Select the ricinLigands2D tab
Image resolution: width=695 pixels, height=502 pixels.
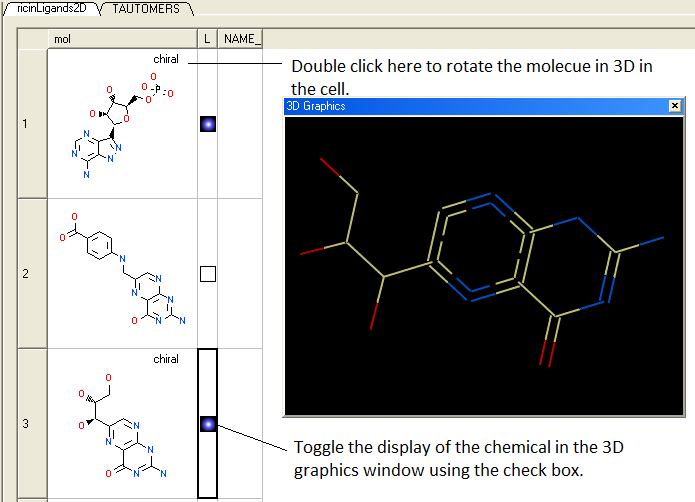52,8
